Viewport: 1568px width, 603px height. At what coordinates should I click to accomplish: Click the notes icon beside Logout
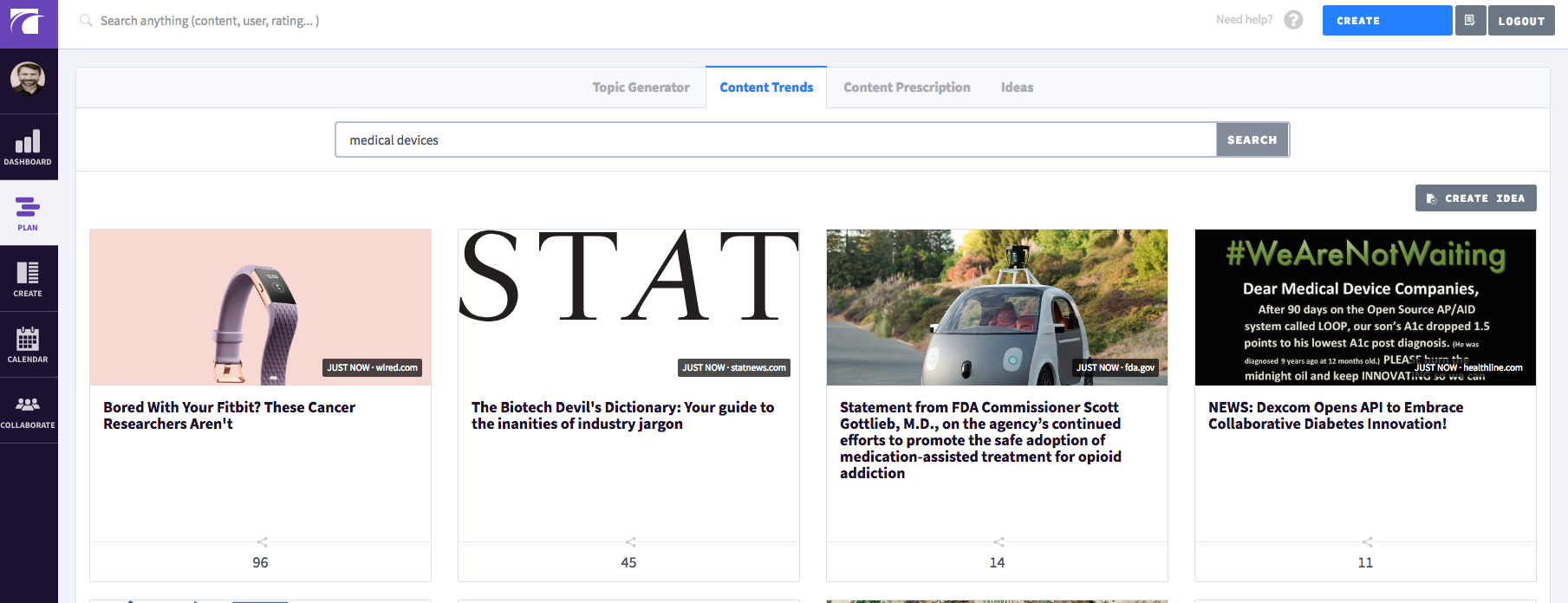click(1470, 21)
